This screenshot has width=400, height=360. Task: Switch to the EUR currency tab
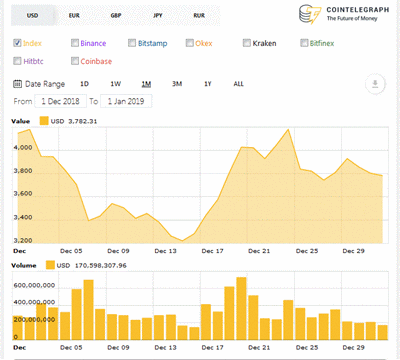point(74,15)
